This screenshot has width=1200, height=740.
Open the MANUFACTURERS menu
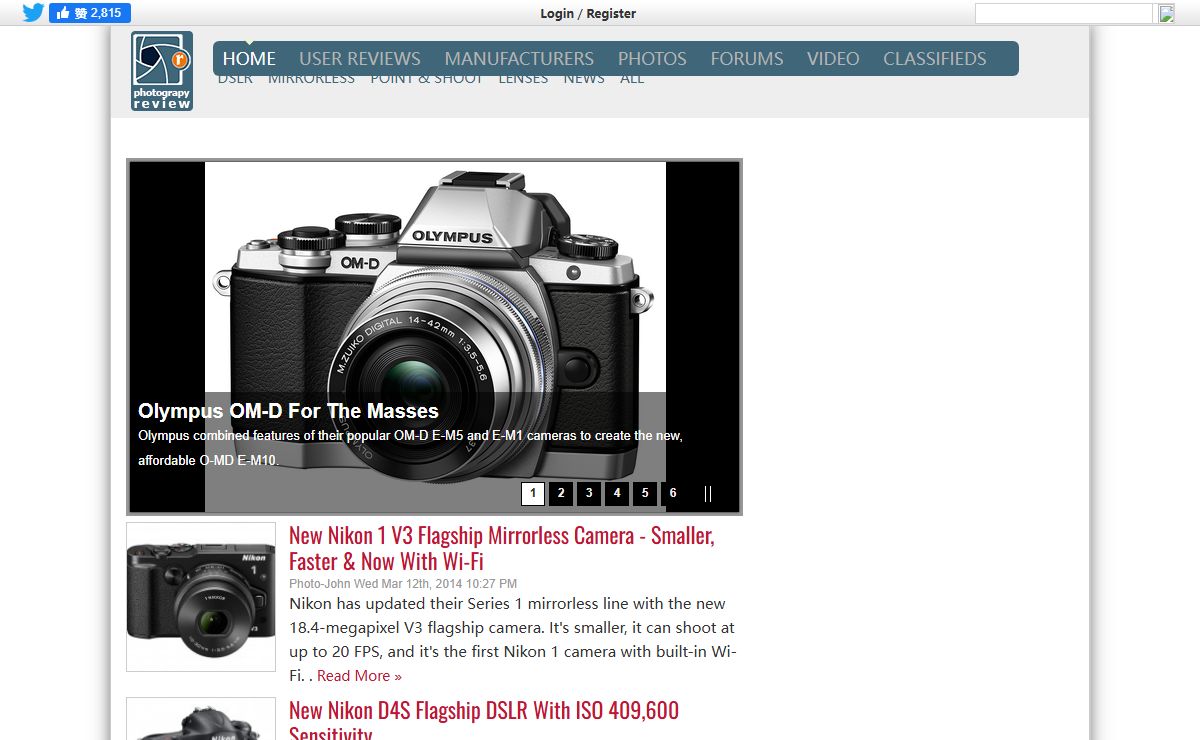[519, 59]
